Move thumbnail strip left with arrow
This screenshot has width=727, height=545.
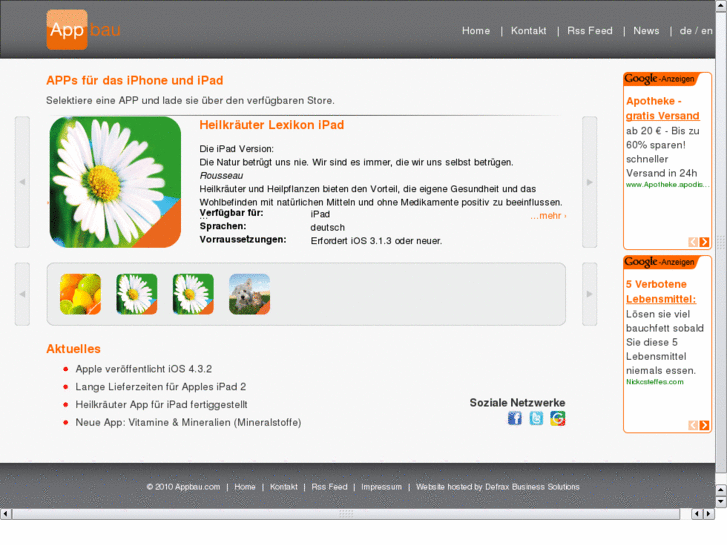pos(22,294)
